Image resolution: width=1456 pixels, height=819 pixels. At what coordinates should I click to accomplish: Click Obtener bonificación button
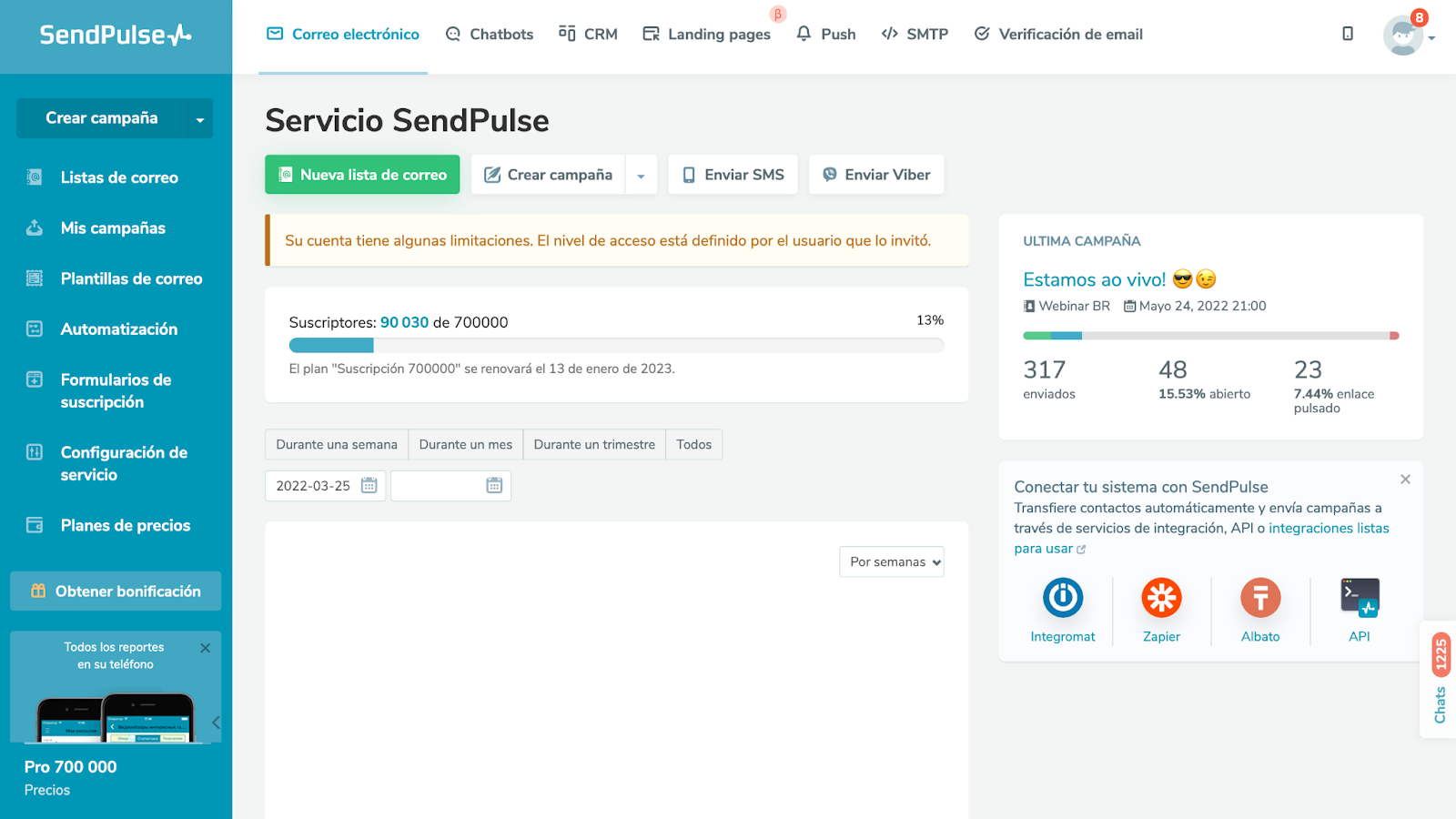click(x=116, y=591)
